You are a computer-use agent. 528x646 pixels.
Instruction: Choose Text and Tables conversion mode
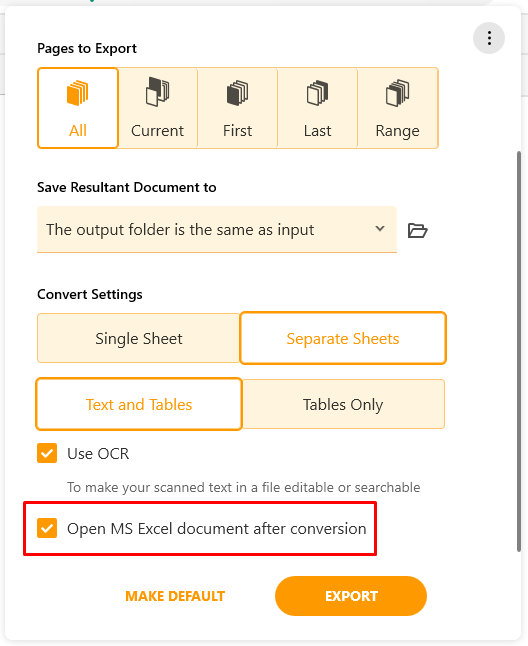(x=139, y=404)
